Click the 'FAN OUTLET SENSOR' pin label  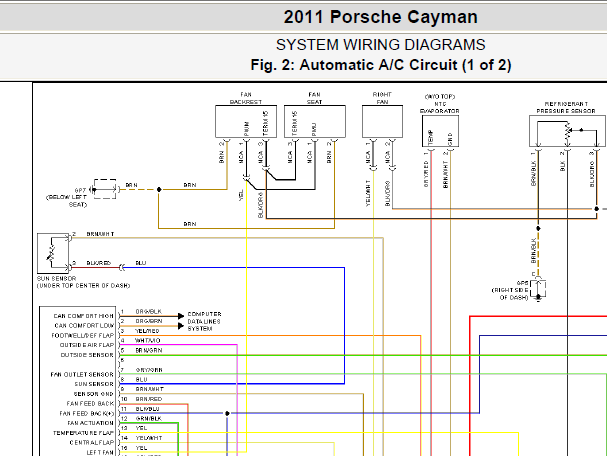pos(82,374)
